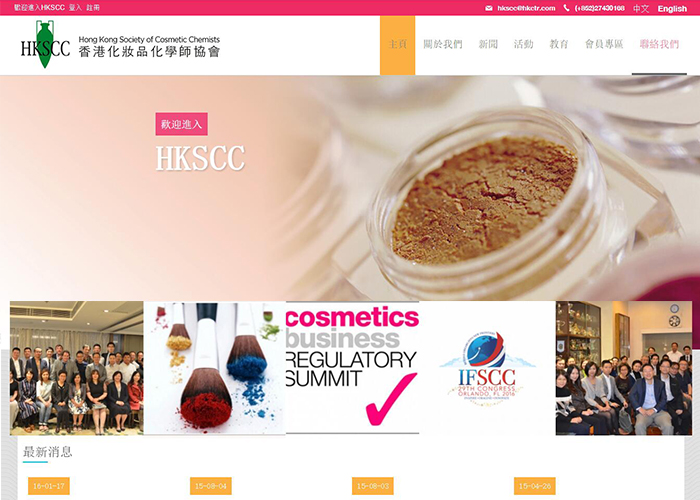Open the Cosmetics Business Regulatory Summit image
Viewport: 700px width, 500px height.
[352, 368]
